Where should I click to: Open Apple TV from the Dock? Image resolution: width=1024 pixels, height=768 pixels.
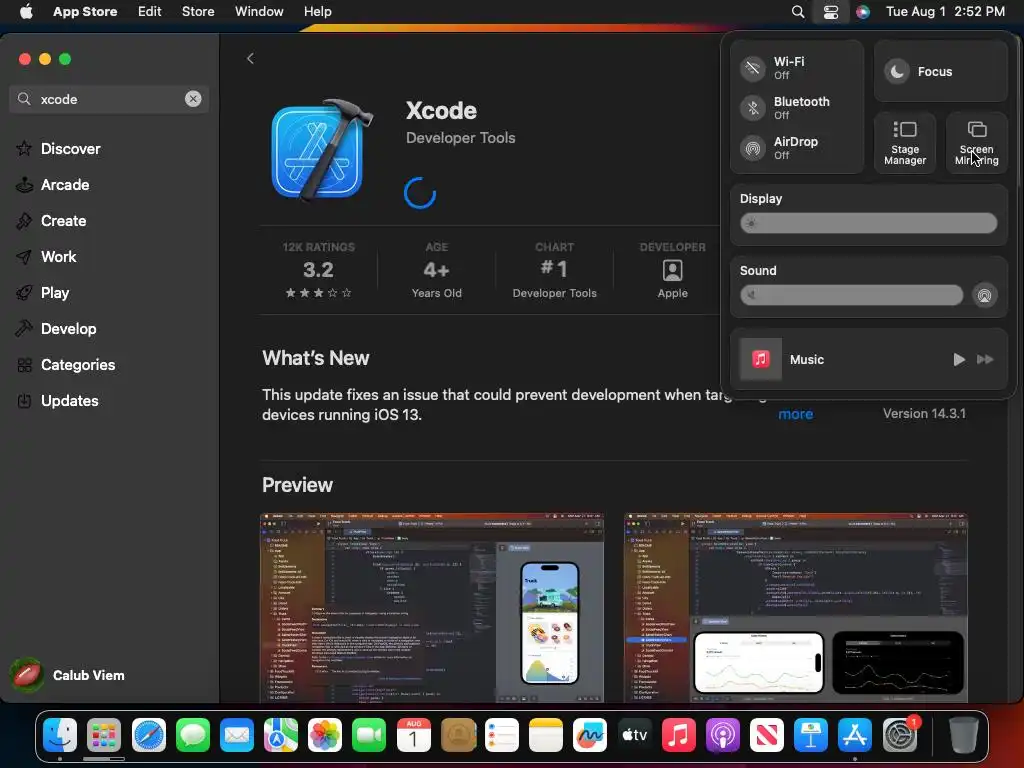[x=634, y=735]
